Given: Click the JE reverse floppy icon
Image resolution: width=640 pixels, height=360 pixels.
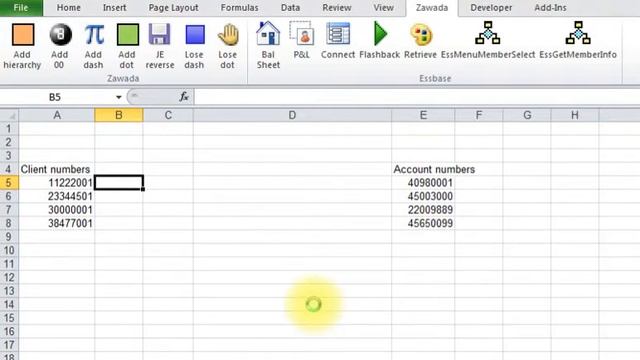Looking at the screenshot, I should click(159, 34).
